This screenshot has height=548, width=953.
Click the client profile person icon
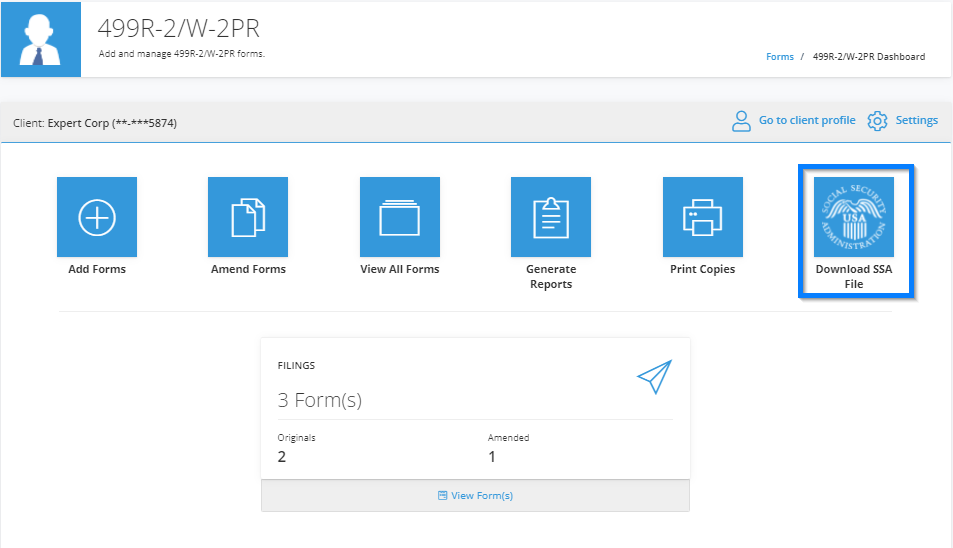click(741, 121)
